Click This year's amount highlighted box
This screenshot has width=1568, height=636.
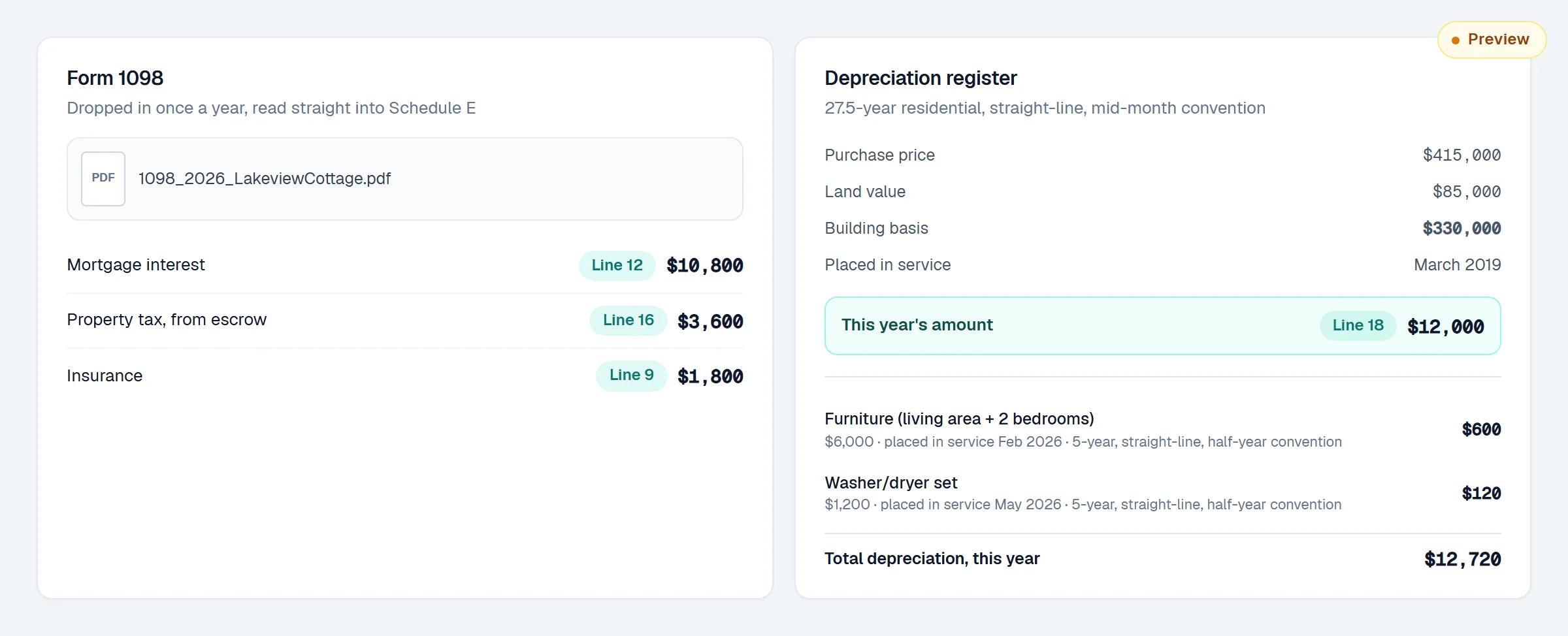1163,326
